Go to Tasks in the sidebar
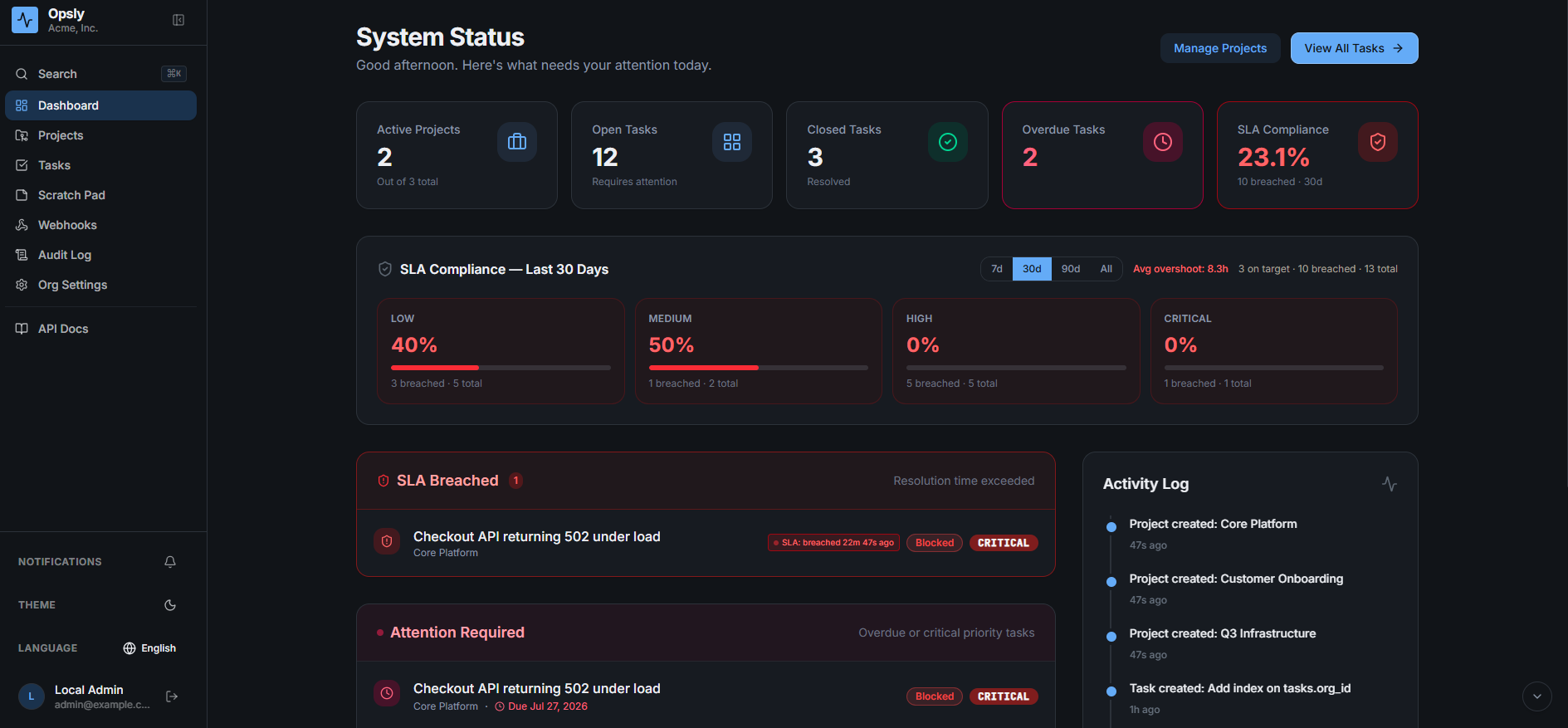The image size is (1568, 728). pos(100,165)
